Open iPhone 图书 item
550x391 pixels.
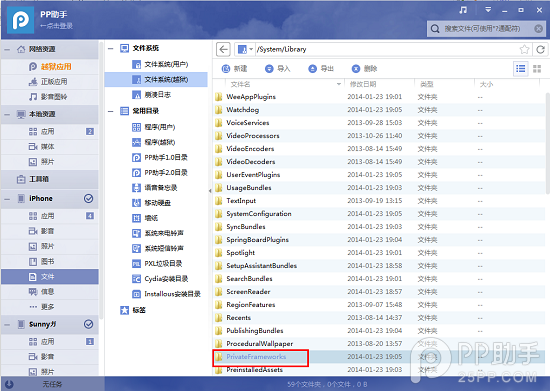50,262
